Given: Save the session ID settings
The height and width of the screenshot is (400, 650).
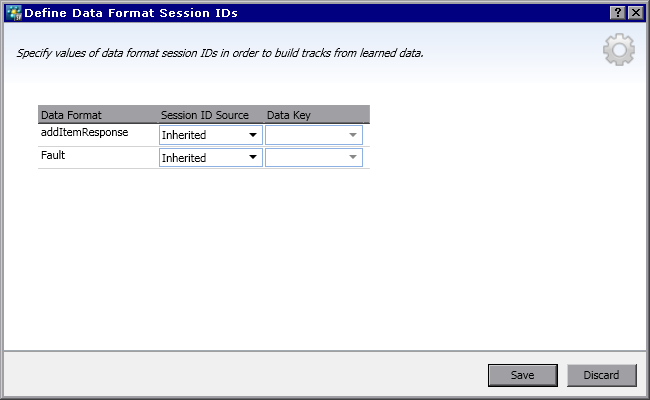Looking at the screenshot, I should 521,376.
